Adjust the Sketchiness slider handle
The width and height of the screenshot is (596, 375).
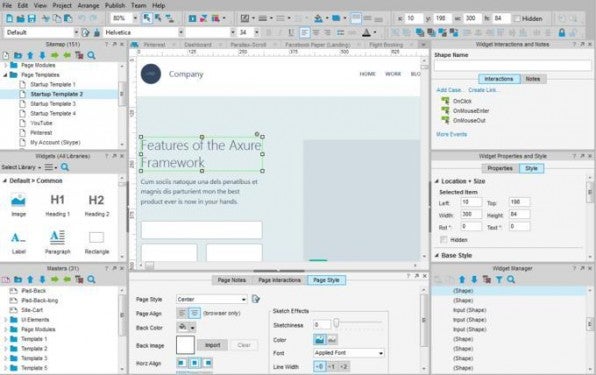point(336,323)
